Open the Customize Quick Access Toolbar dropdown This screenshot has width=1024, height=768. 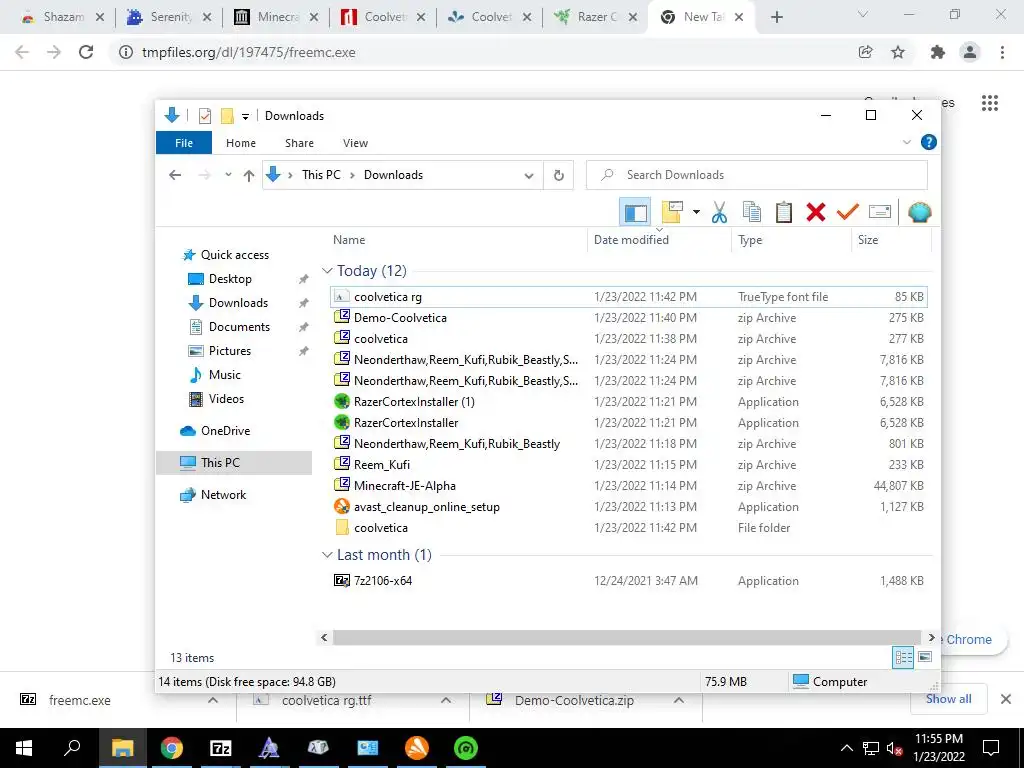click(x=246, y=116)
